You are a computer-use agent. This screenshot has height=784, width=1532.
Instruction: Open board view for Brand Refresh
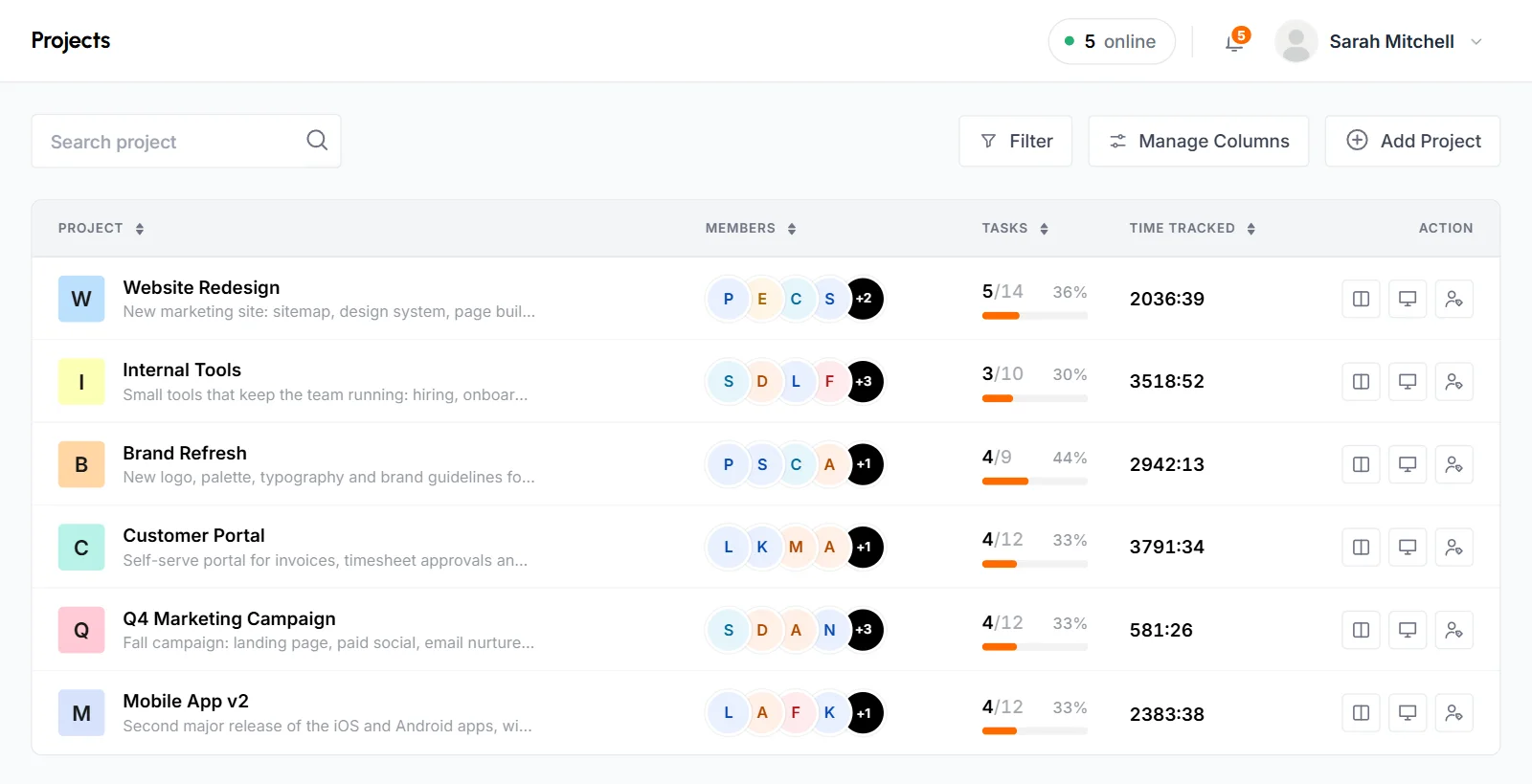point(1361,464)
